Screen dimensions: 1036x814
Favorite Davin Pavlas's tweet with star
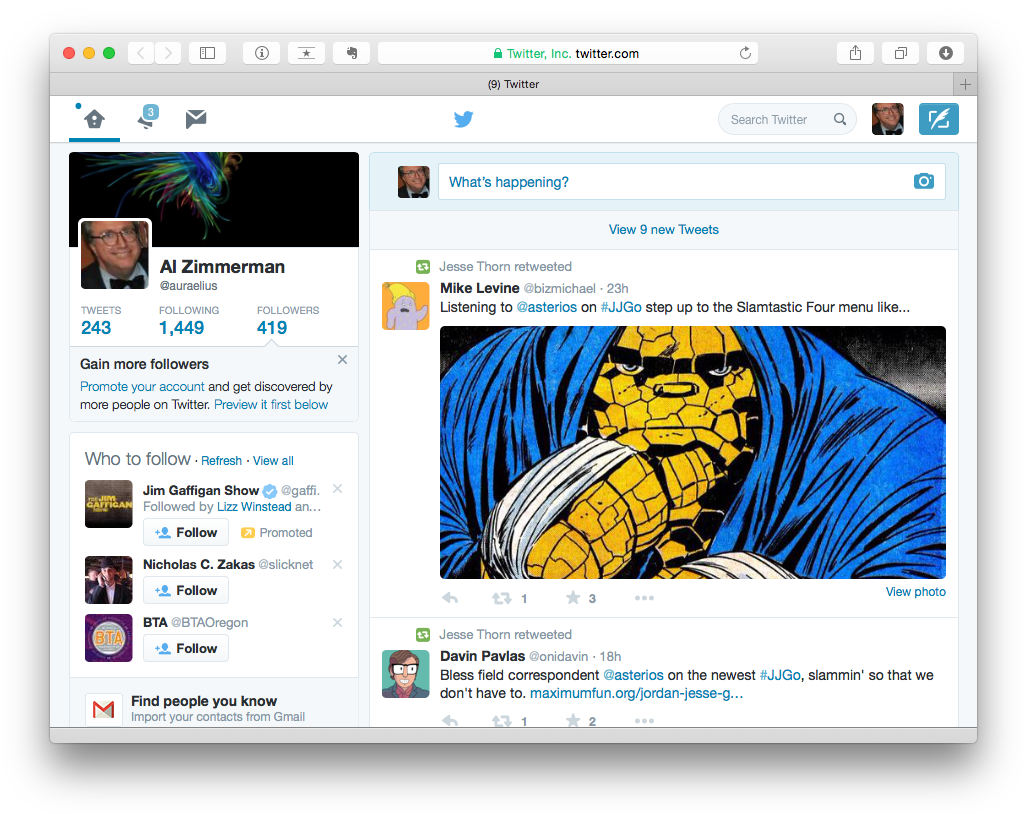pyautogui.click(x=573, y=720)
